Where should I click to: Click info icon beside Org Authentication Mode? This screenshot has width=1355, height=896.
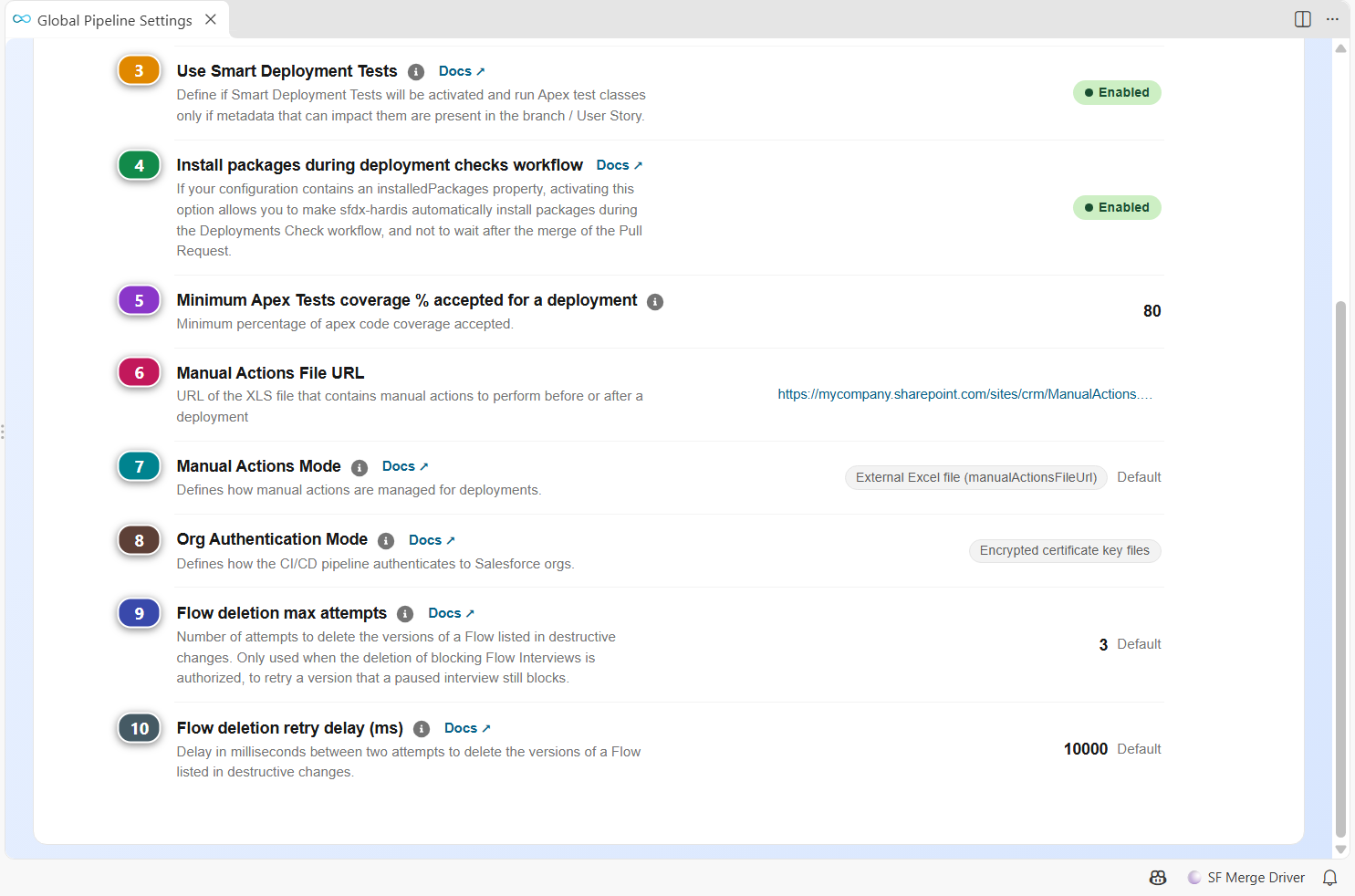click(386, 541)
